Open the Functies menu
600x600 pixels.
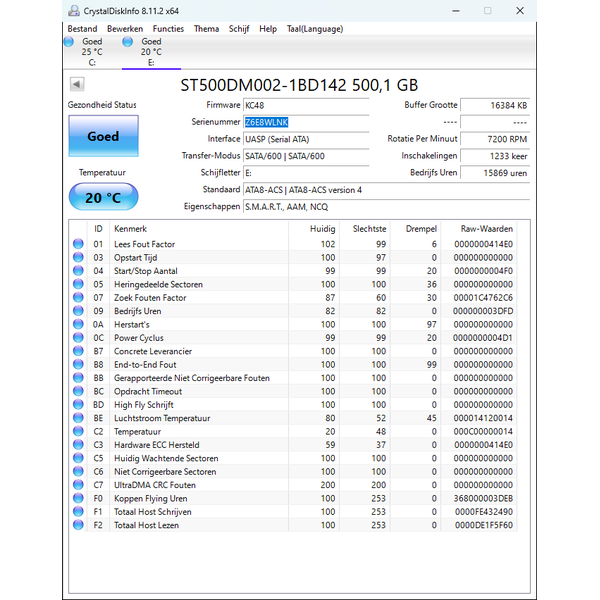[x=168, y=29]
